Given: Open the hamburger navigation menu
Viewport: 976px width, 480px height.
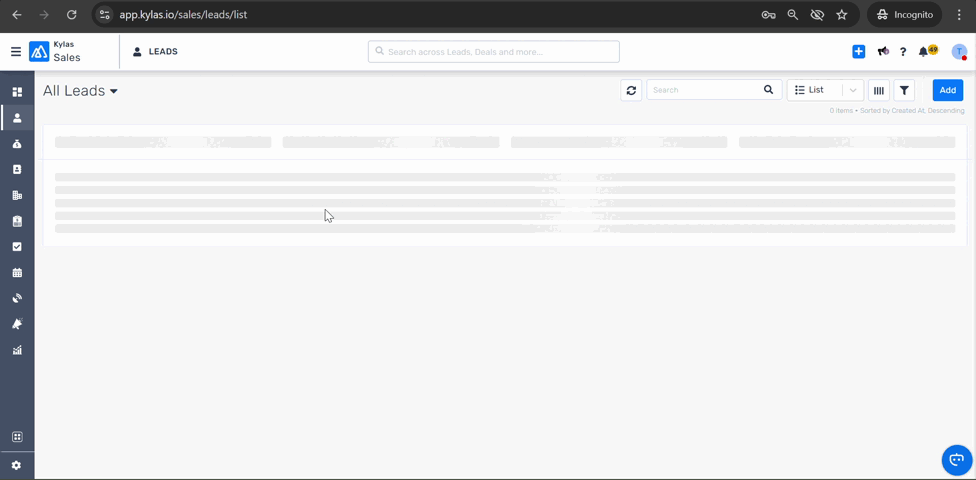Looking at the screenshot, I should point(16,52).
